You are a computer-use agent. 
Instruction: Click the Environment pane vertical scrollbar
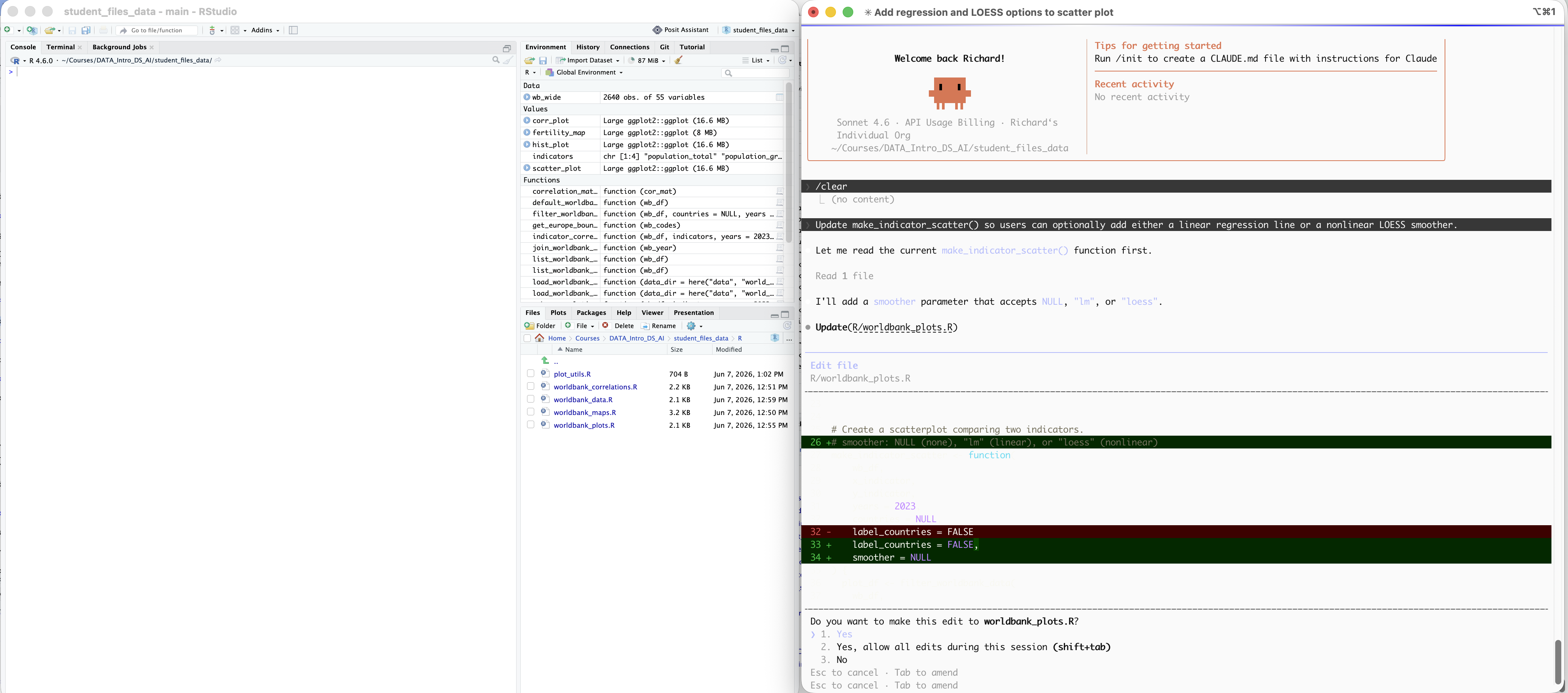coord(789,163)
